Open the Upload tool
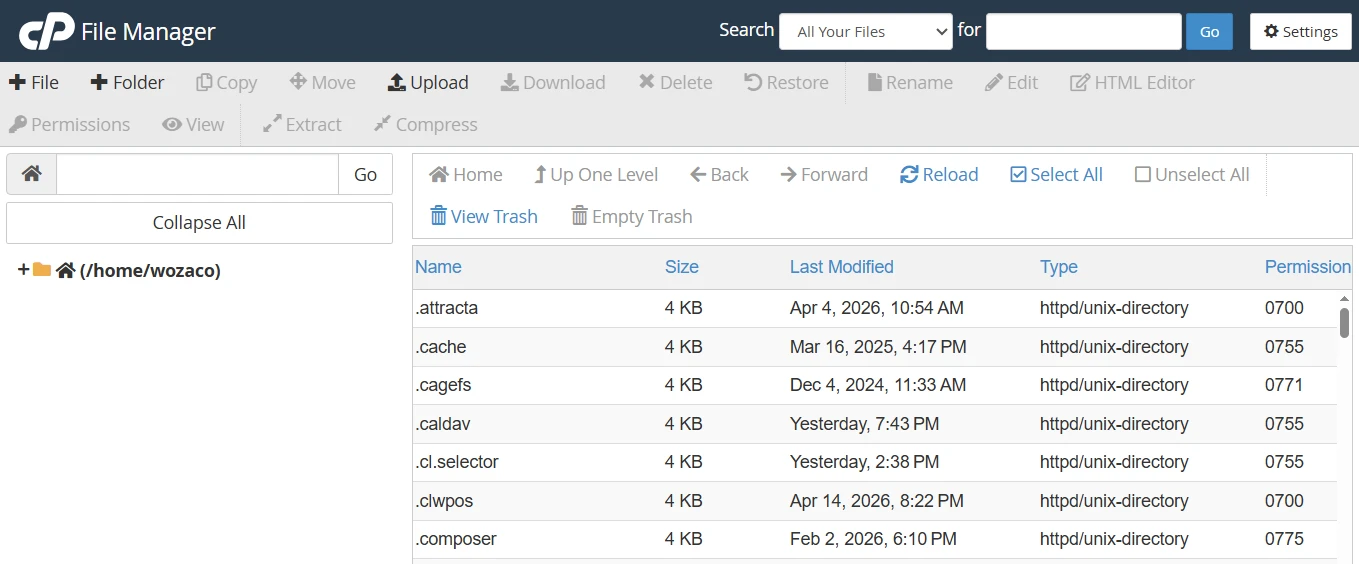The width and height of the screenshot is (1359, 564). pos(428,83)
